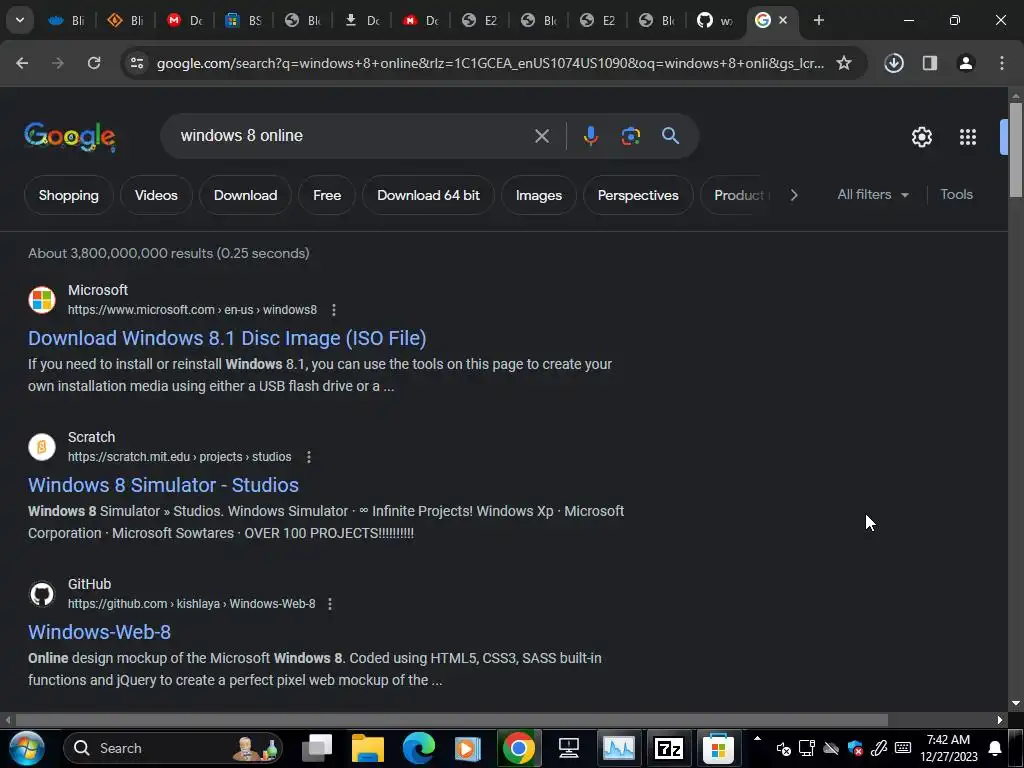
Task: Open Microsoft Edge from the taskbar
Action: (x=419, y=748)
